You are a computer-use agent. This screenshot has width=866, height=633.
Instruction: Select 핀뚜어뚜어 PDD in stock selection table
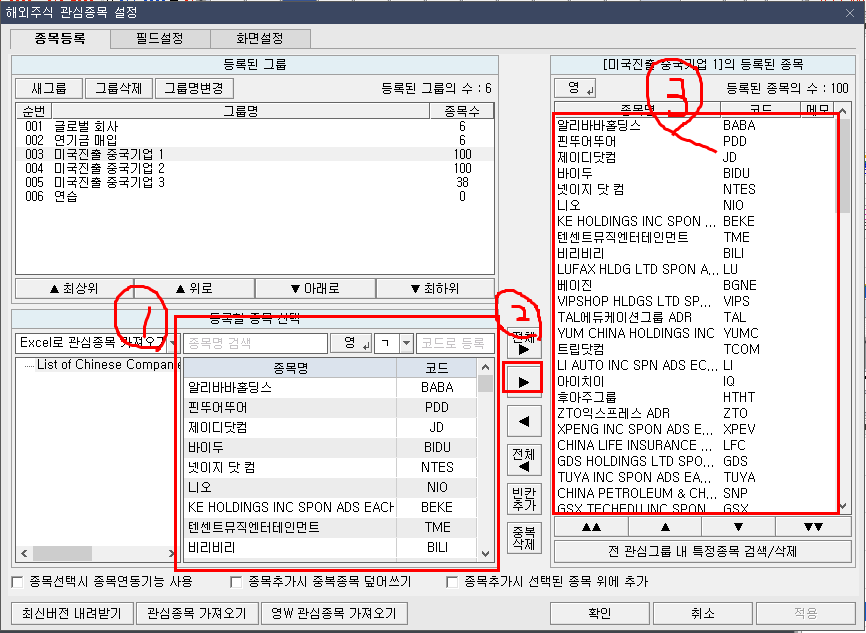330,408
